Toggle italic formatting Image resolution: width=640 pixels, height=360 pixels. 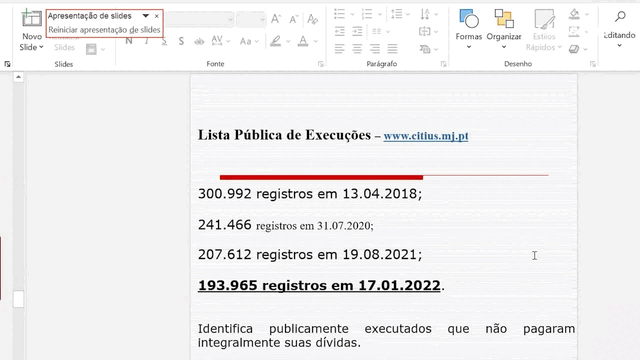[x=146, y=41]
